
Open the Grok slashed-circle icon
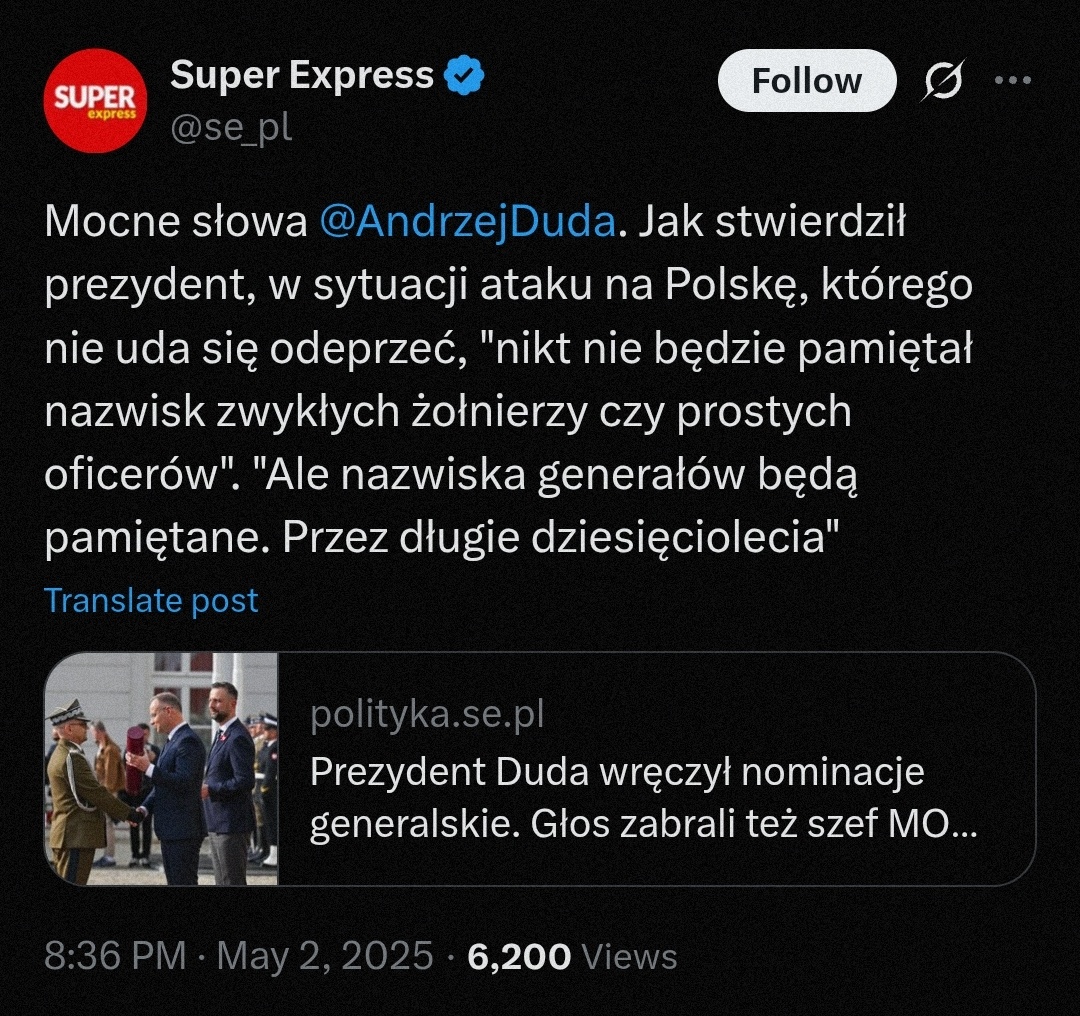(x=941, y=81)
